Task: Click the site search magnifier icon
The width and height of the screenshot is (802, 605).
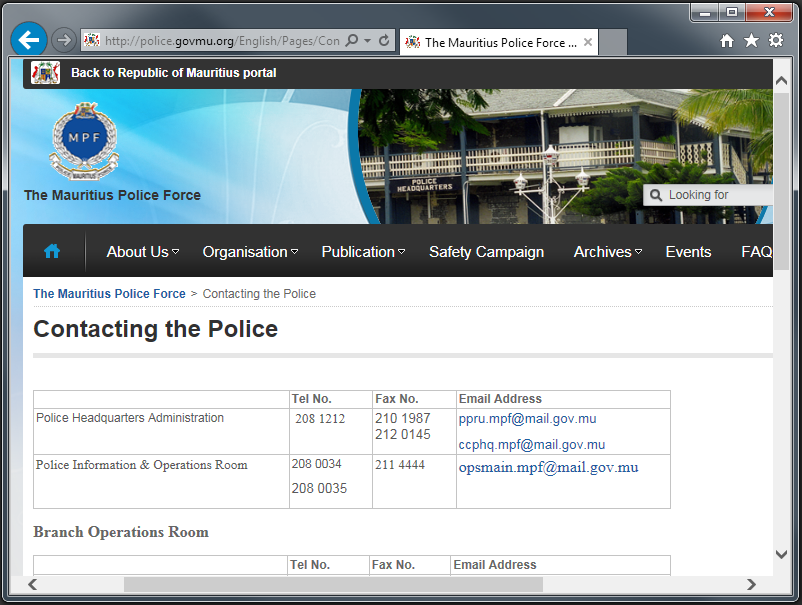Action: 656,195
